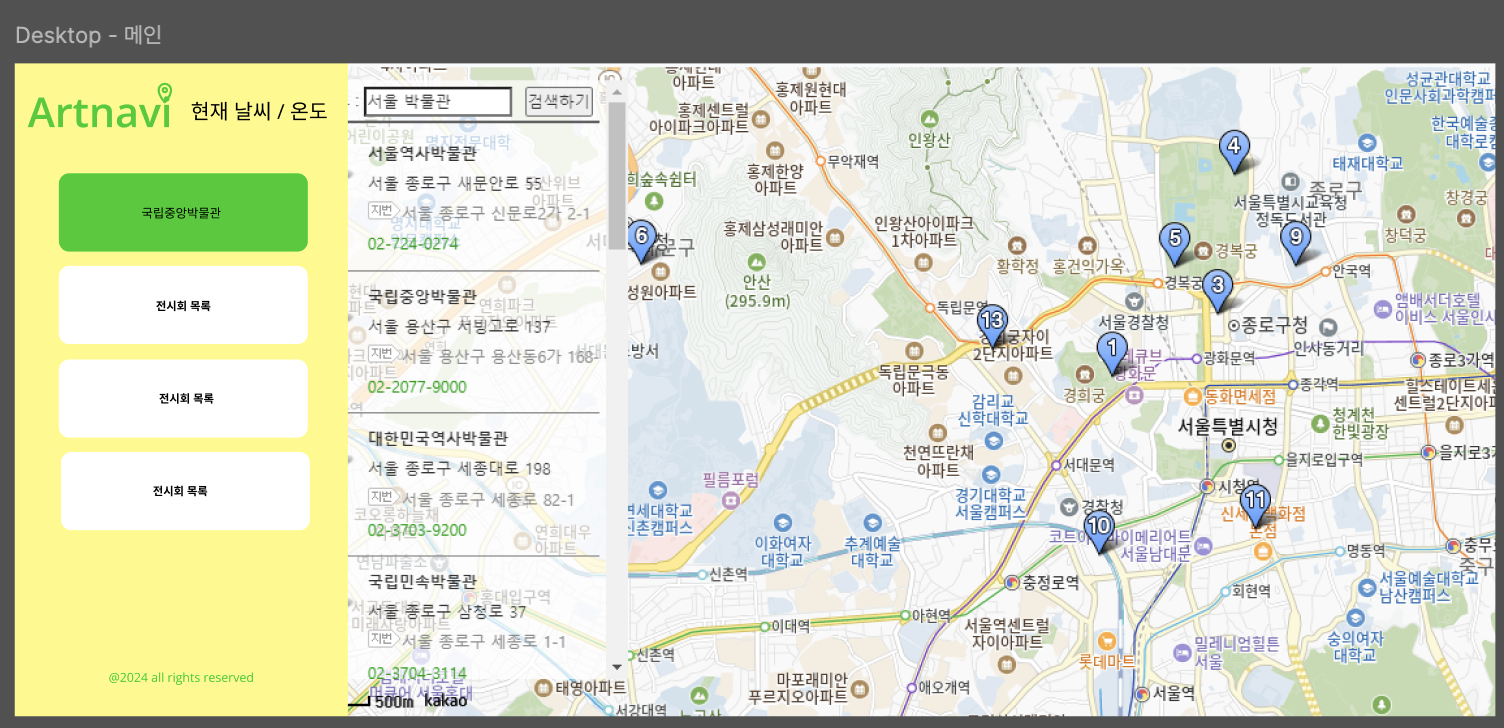The image size is (1504, 728).
Task: Click the 검색하기 search button
Action: click(558, 101)
